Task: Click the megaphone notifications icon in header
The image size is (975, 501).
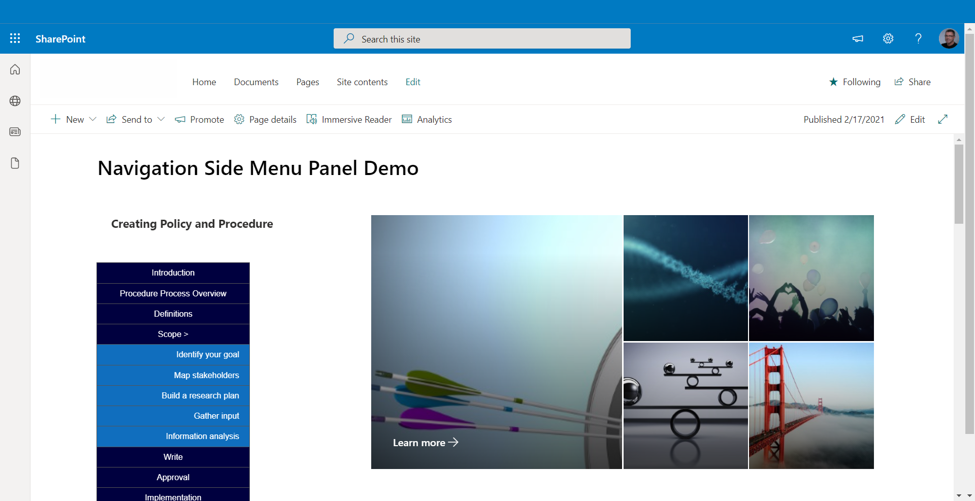Action: 857,39
